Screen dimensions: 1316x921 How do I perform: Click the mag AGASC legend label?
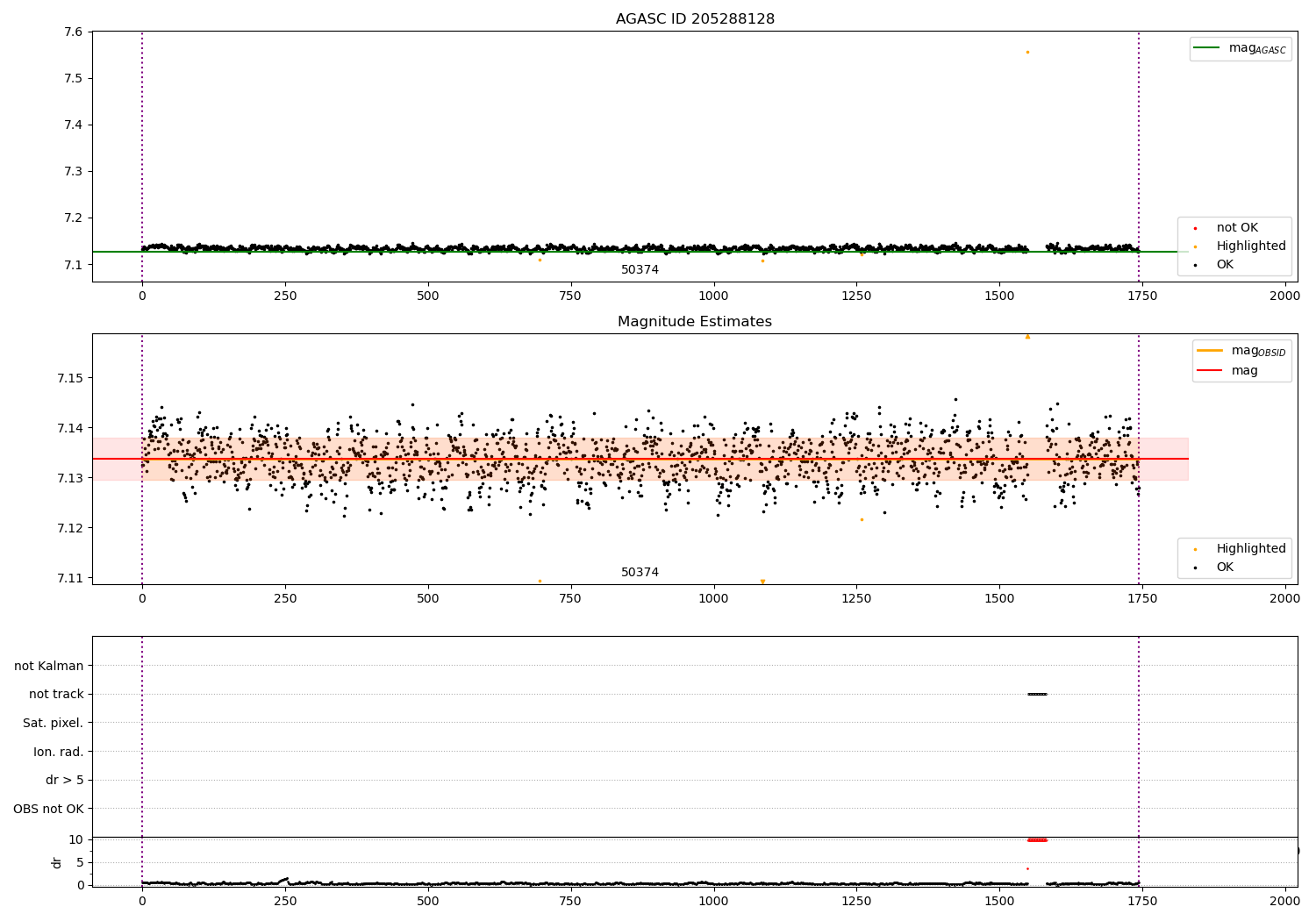pyautogui.click(x=1257, y=49)
